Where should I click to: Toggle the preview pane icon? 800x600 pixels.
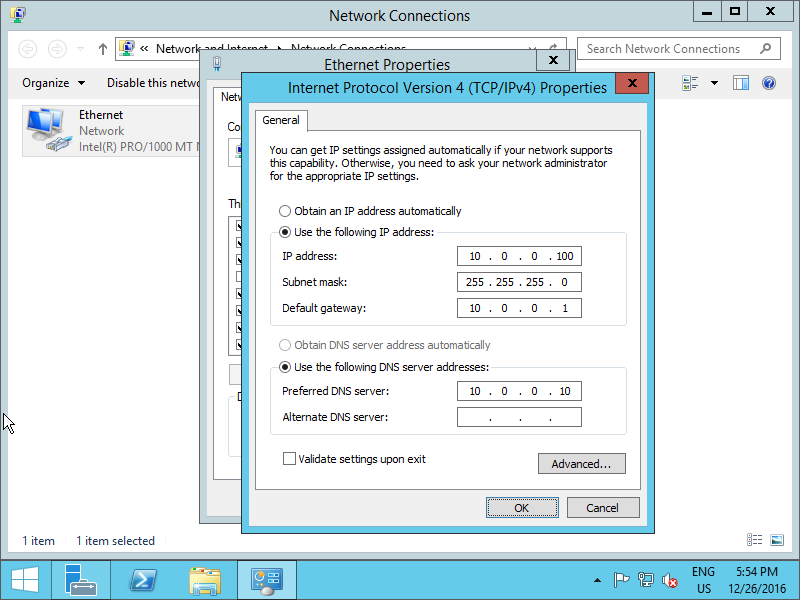tap(741, 83)
